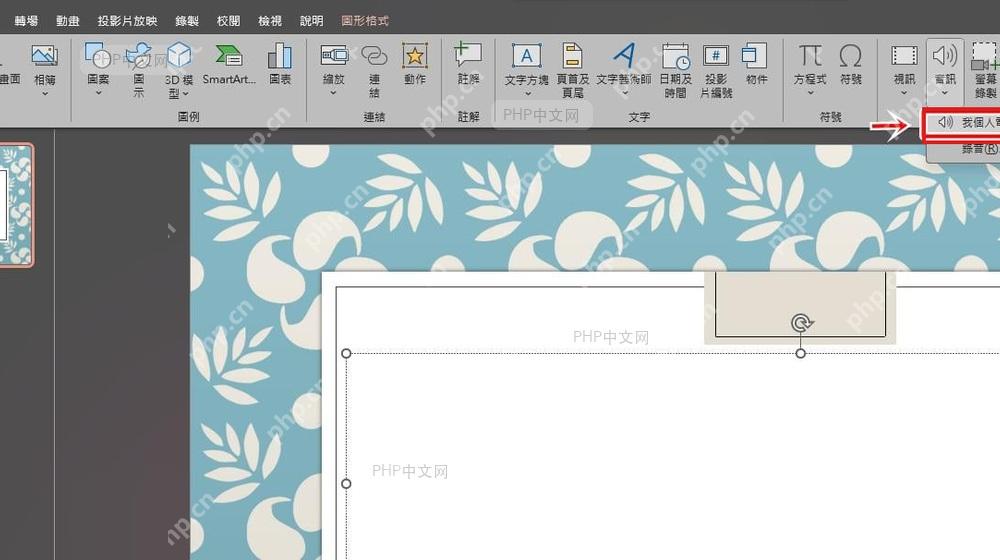Screen dimensions: 1000x560
Task: Open the dropdown arrow under 方程式
Action: [x=811, y=93]
